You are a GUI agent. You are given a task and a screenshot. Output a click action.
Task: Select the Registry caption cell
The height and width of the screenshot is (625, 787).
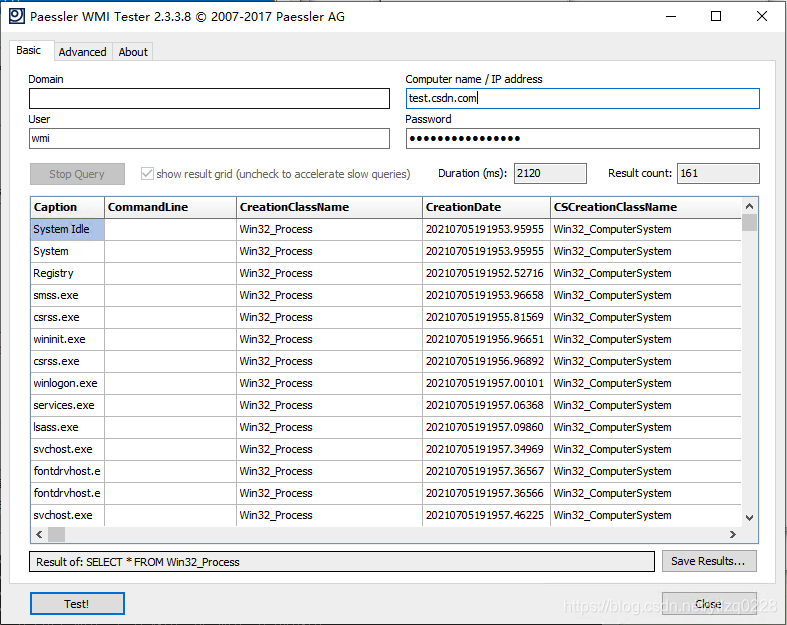[67, 274]
